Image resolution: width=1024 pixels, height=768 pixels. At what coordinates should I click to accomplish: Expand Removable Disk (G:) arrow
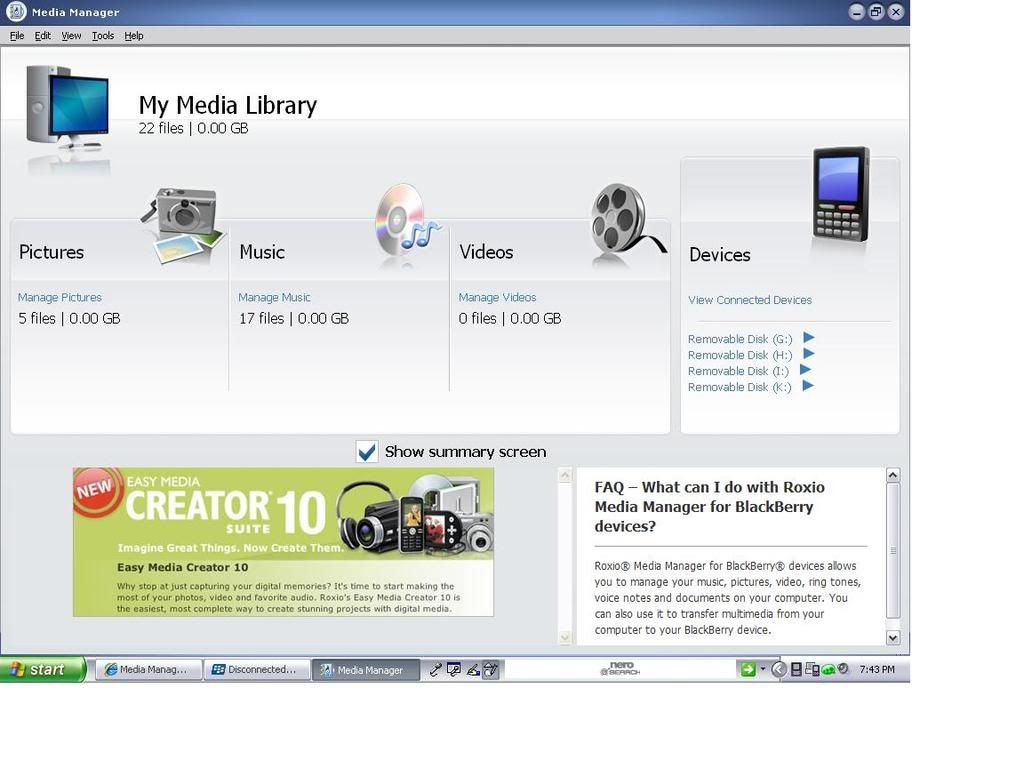809,338
